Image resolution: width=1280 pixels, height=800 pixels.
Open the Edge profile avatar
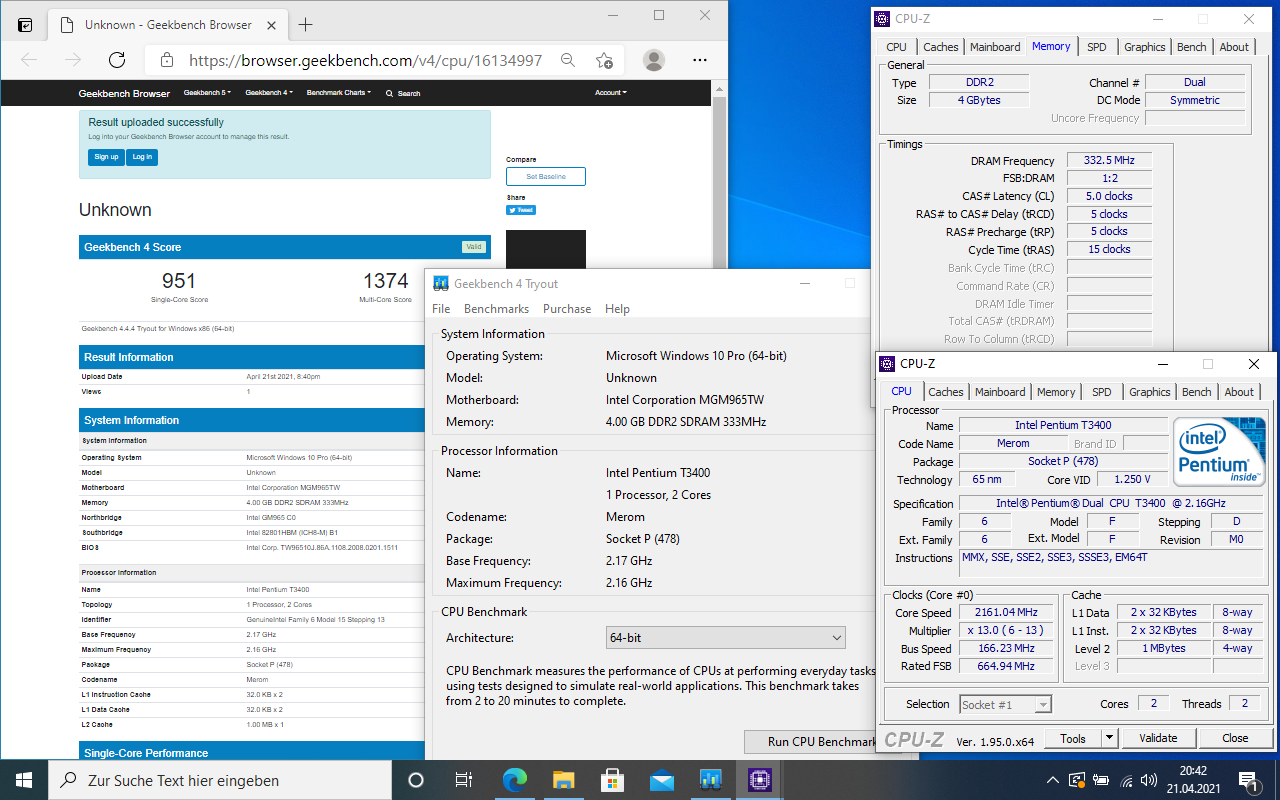coord(654,60)
